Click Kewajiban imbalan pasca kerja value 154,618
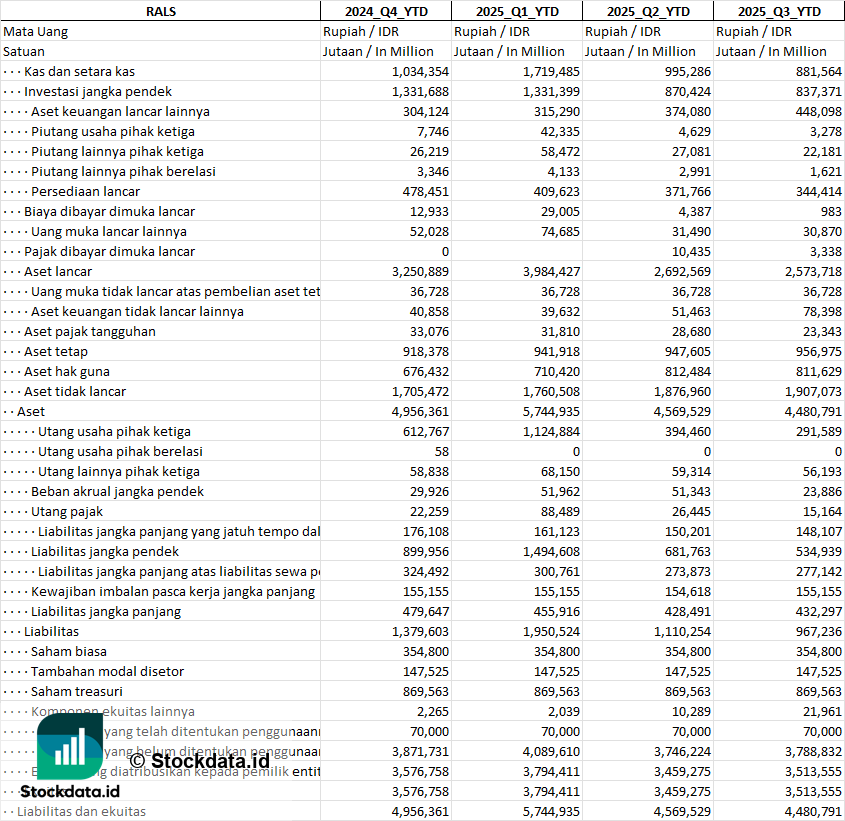This screenshot has width=845, height=821. pyautogui.click(x=688, y=590)
